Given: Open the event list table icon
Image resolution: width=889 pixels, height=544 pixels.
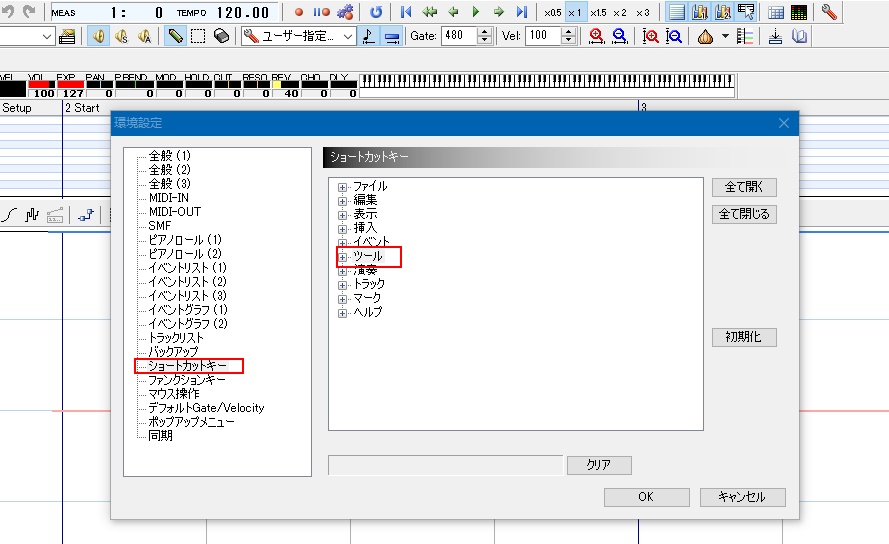Looking at the screenshot, I should (x=776, y=12).
